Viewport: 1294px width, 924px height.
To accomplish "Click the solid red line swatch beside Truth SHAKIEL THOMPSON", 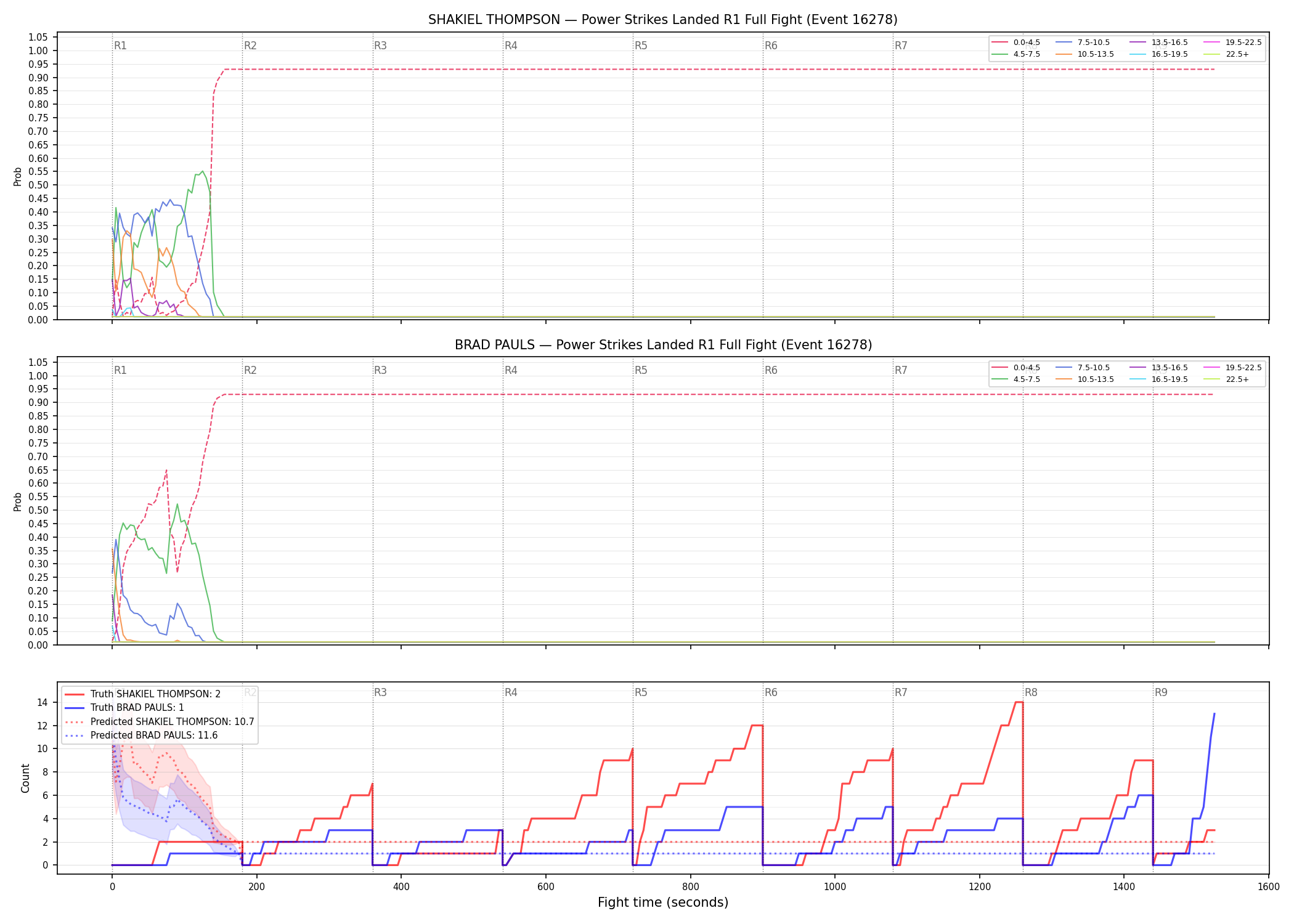I will 75,694.
